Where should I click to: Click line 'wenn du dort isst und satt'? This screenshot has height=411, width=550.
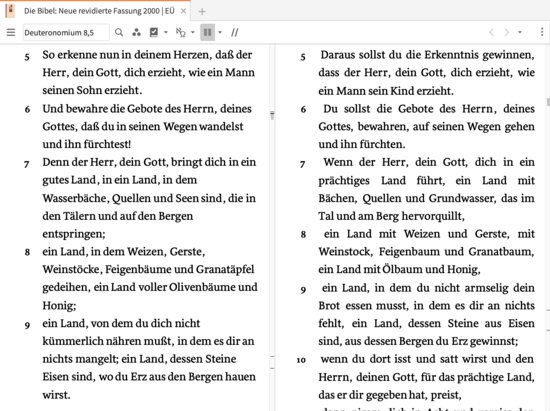click(x=427, y=359)
